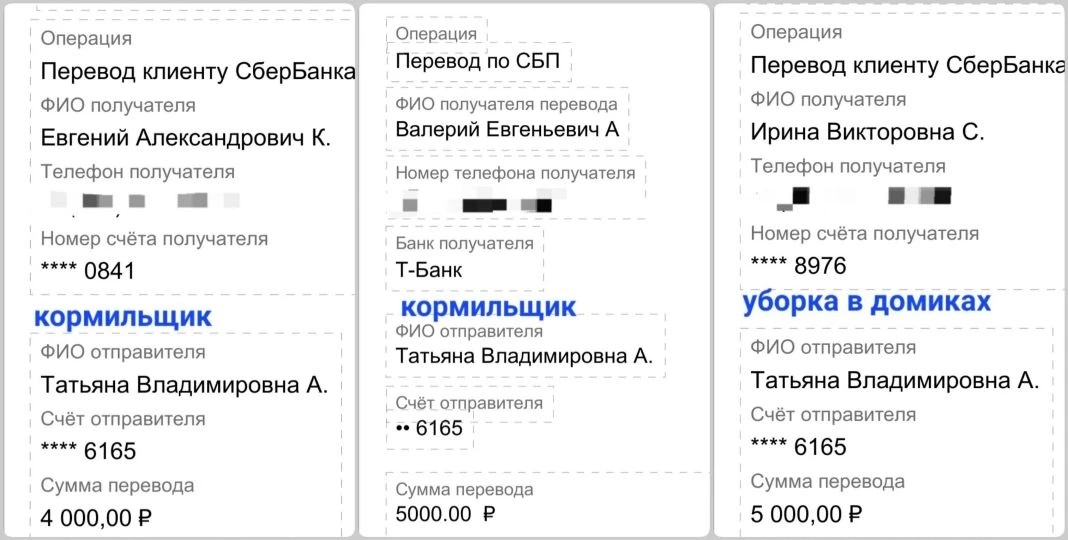Click 'Банк получателя' field label
This screenshot has height=540, width=1068.
pos(464,243)
